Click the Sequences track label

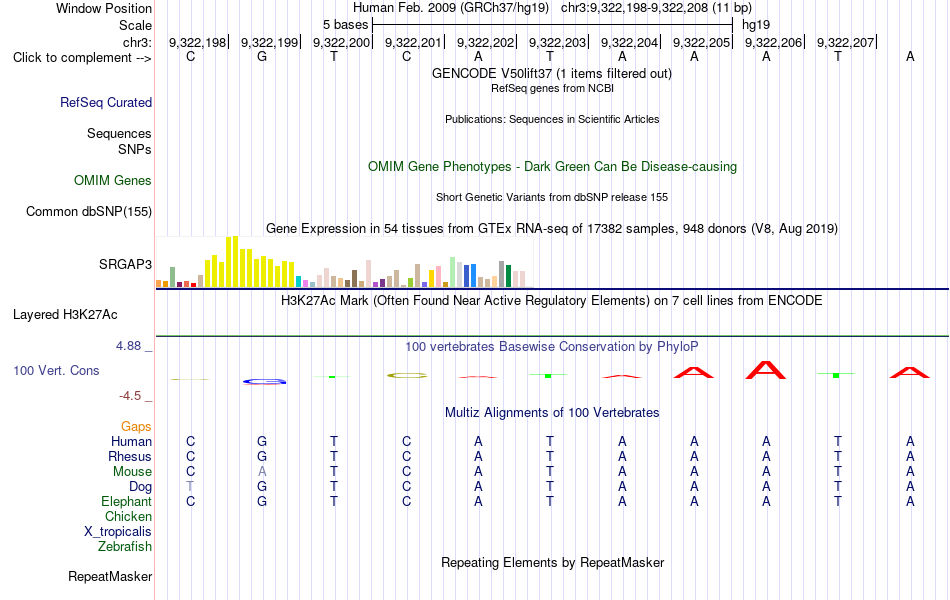tap(119, 133)
